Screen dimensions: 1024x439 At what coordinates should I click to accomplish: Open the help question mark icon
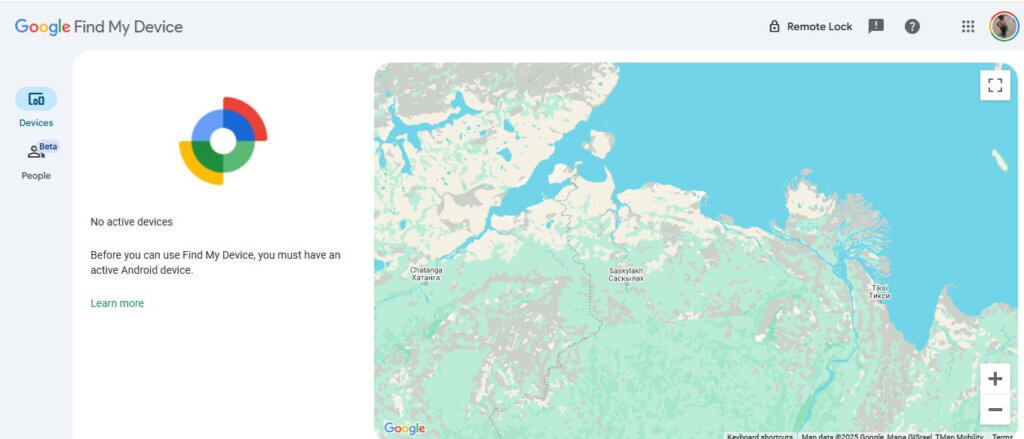(x=912, y=26)
